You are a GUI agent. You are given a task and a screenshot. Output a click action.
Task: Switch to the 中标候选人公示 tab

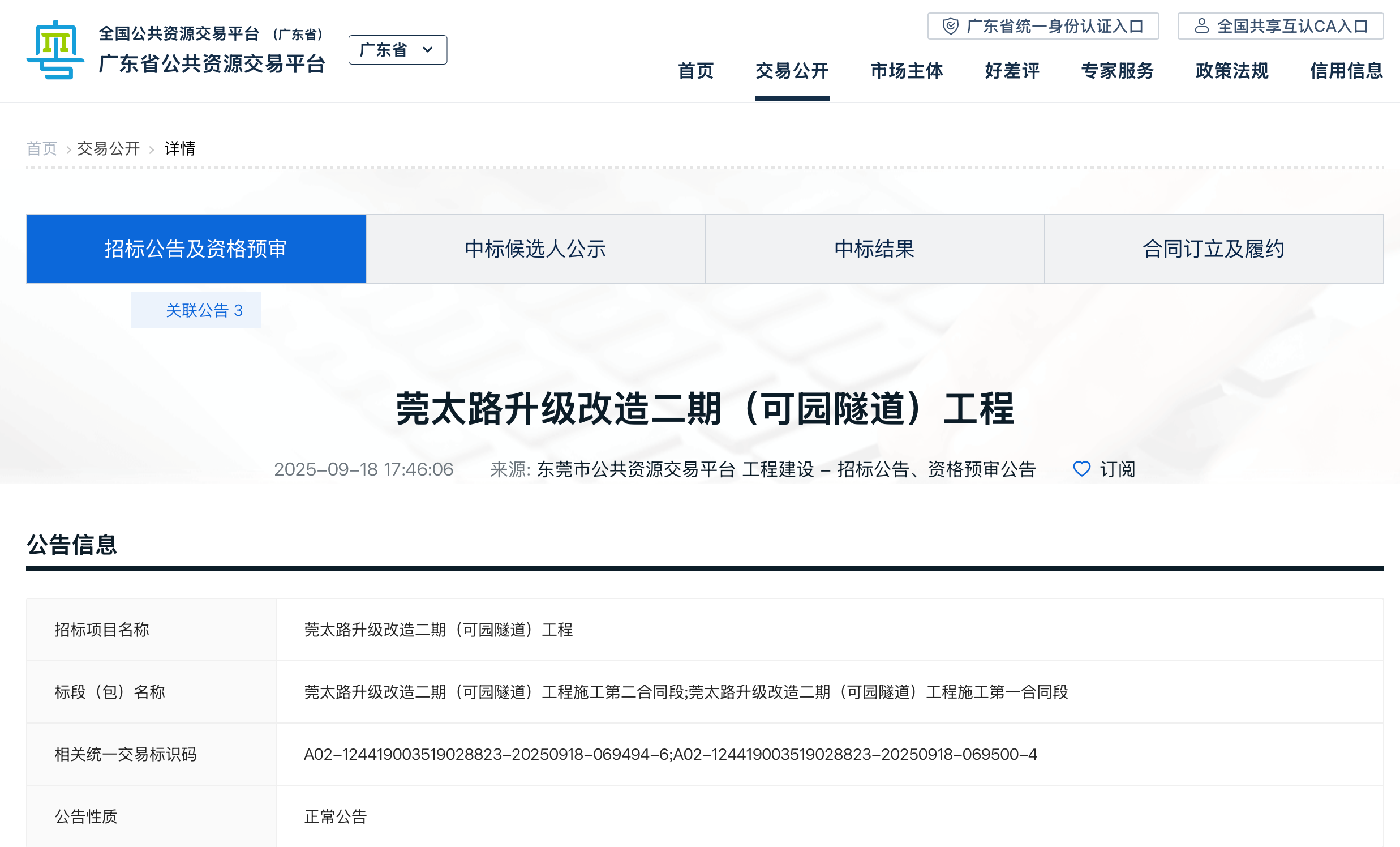[x=535, y=249]
